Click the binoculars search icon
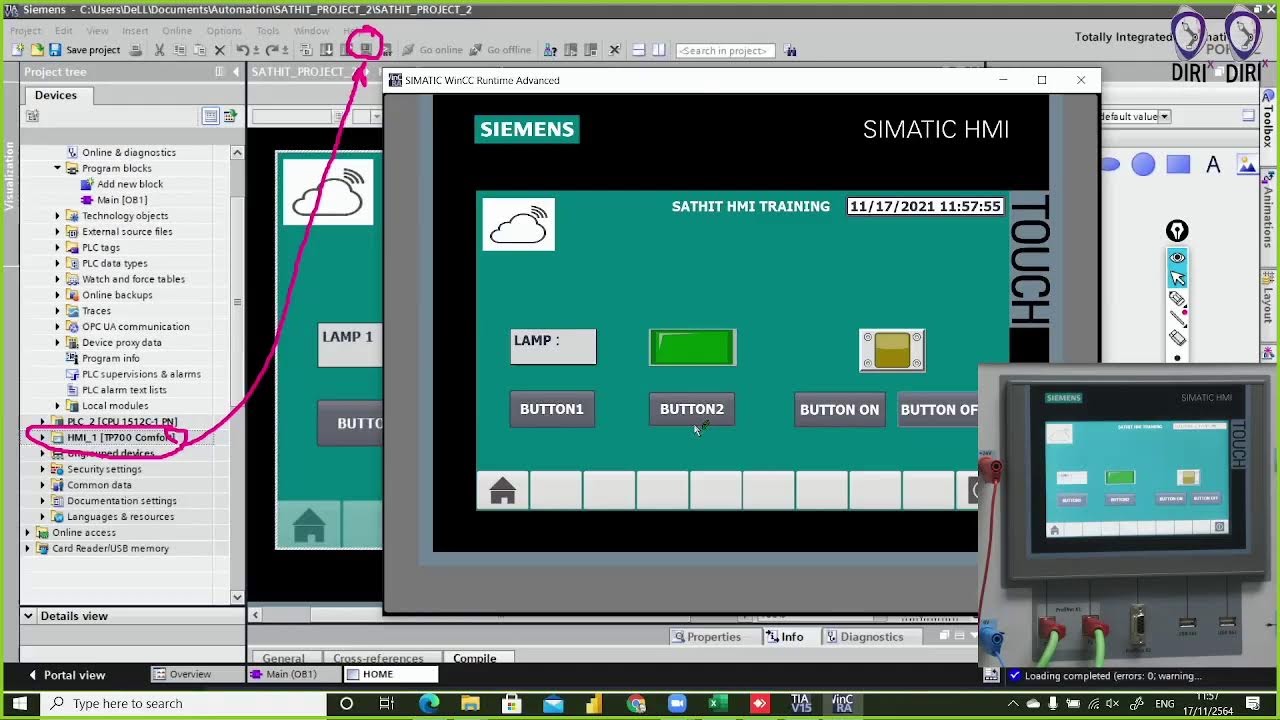The height and width of the screenshot is (720, 1280). [x=791, y=50]
